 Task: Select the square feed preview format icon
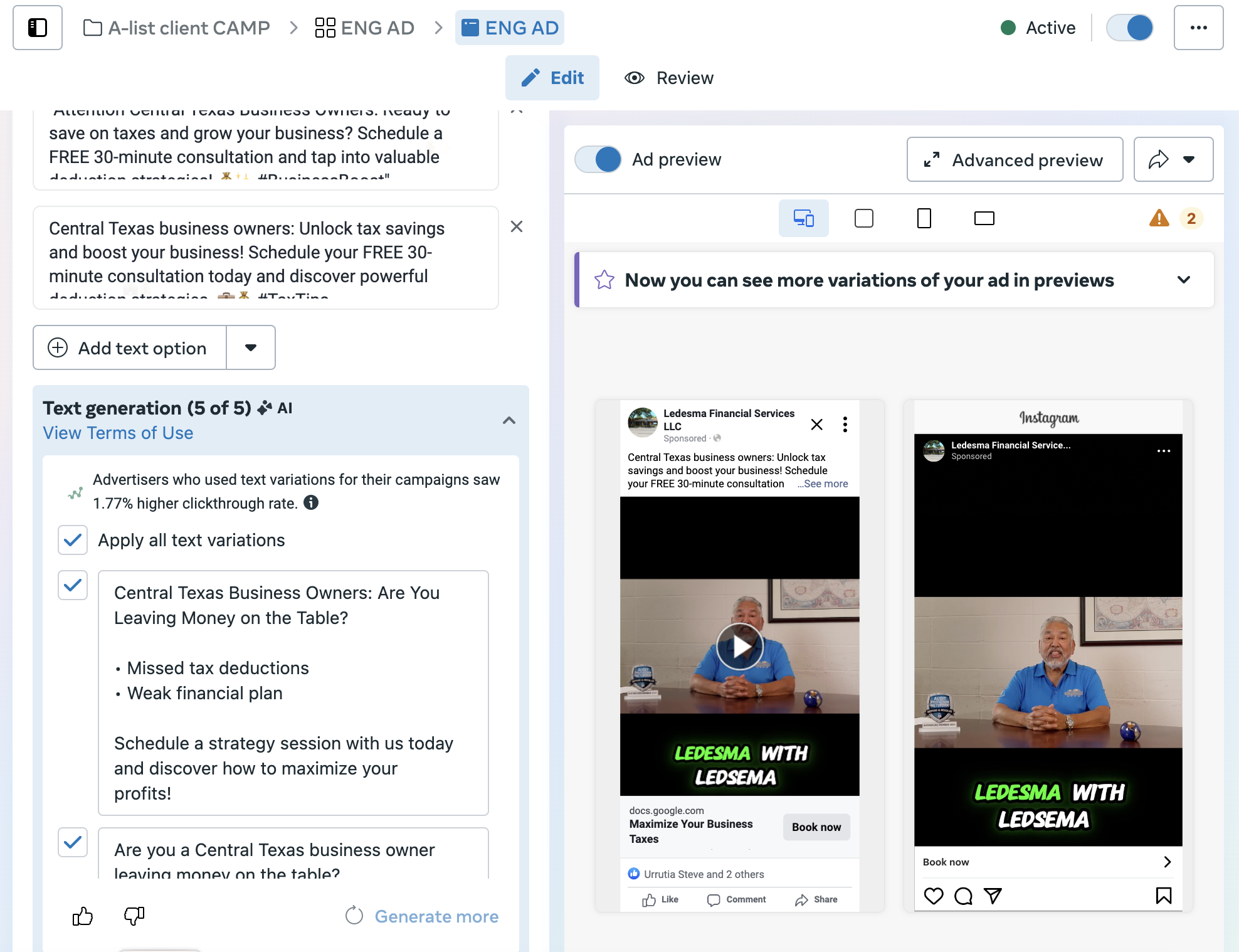click(863, 218)
